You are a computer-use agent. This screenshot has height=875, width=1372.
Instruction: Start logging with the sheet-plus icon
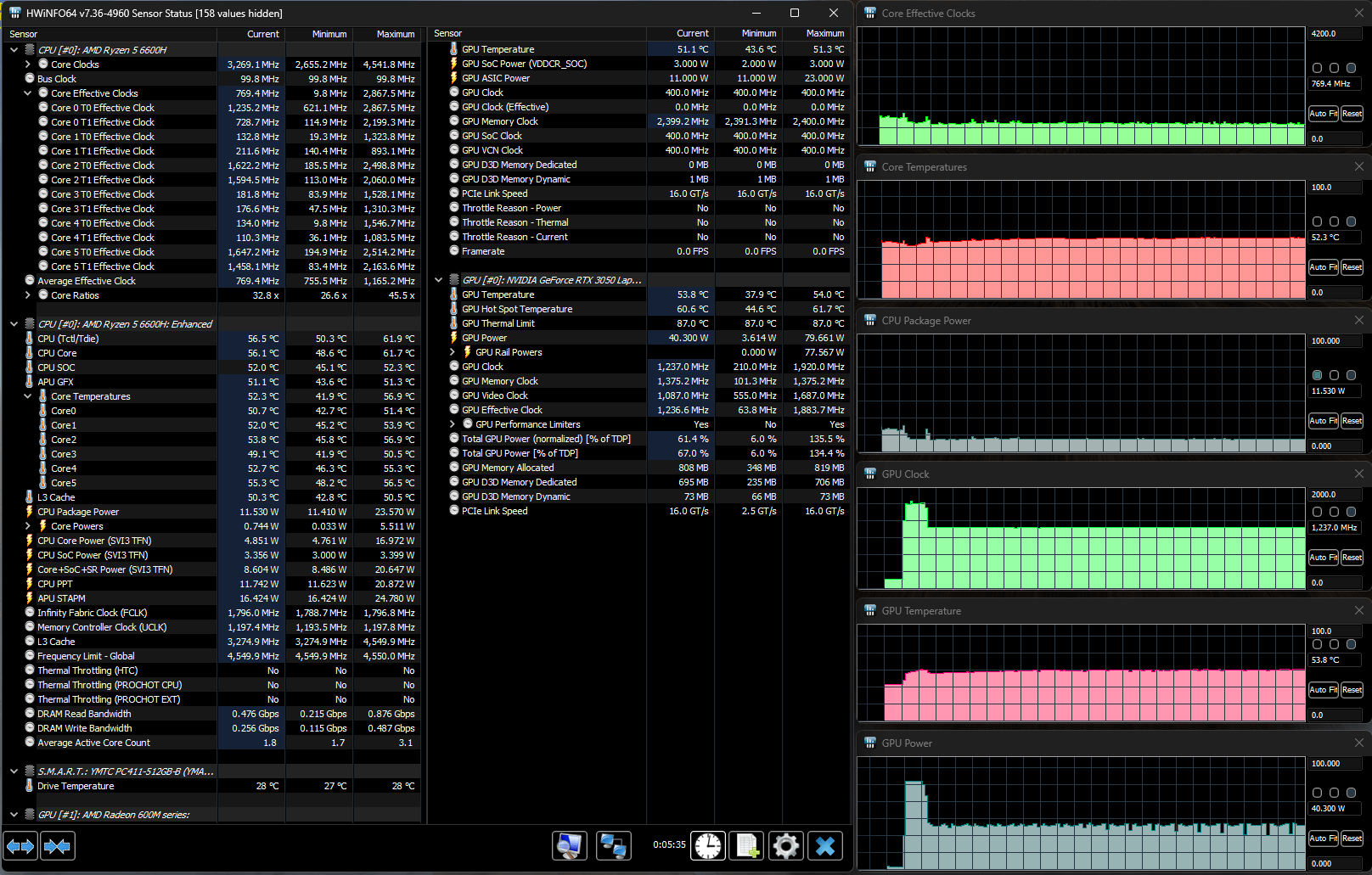748,845
